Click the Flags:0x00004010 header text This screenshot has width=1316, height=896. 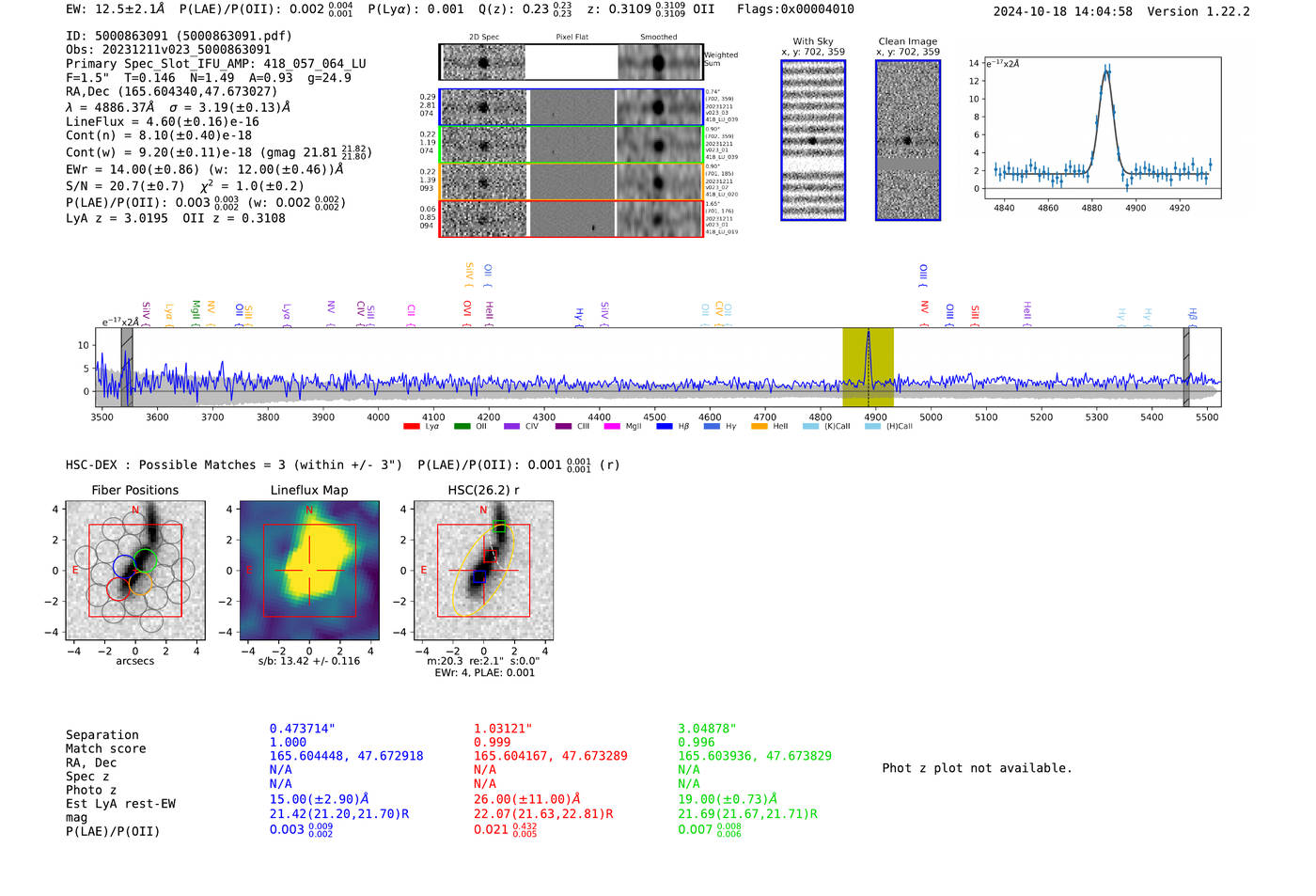tap(795, 9)
